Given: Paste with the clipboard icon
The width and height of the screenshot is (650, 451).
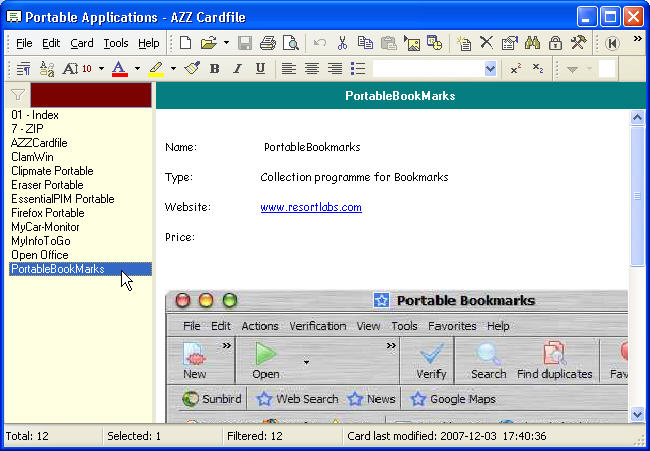Looking at the screenshot, I should (388, 43).
